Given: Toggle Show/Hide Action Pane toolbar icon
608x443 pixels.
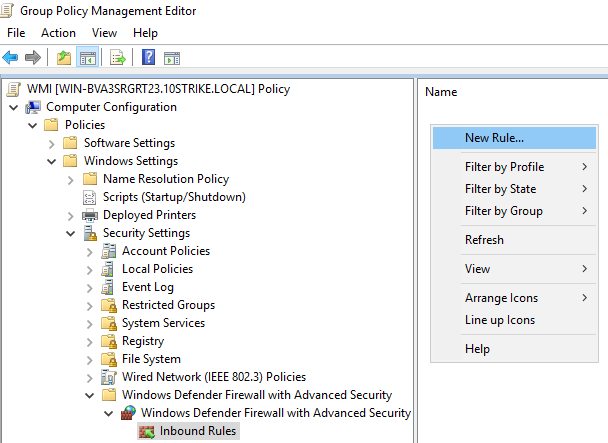Looking at the screenshot, I should tap(172, 58).
